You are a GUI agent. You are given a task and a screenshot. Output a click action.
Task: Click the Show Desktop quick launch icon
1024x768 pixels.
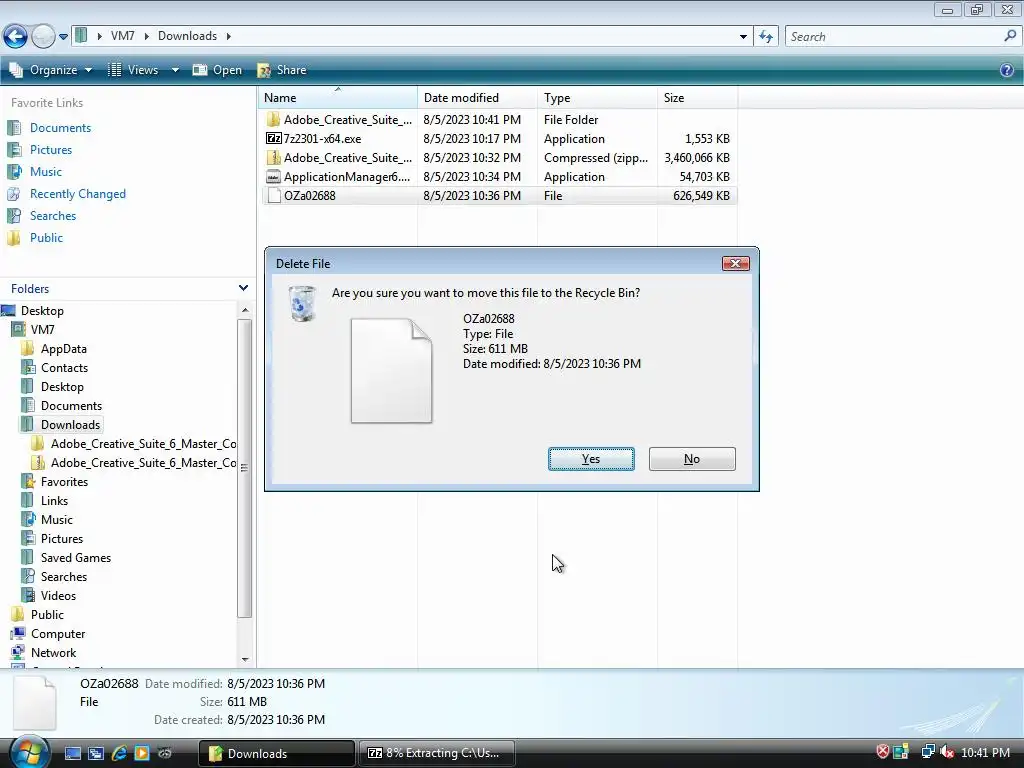tap(72, 753)
